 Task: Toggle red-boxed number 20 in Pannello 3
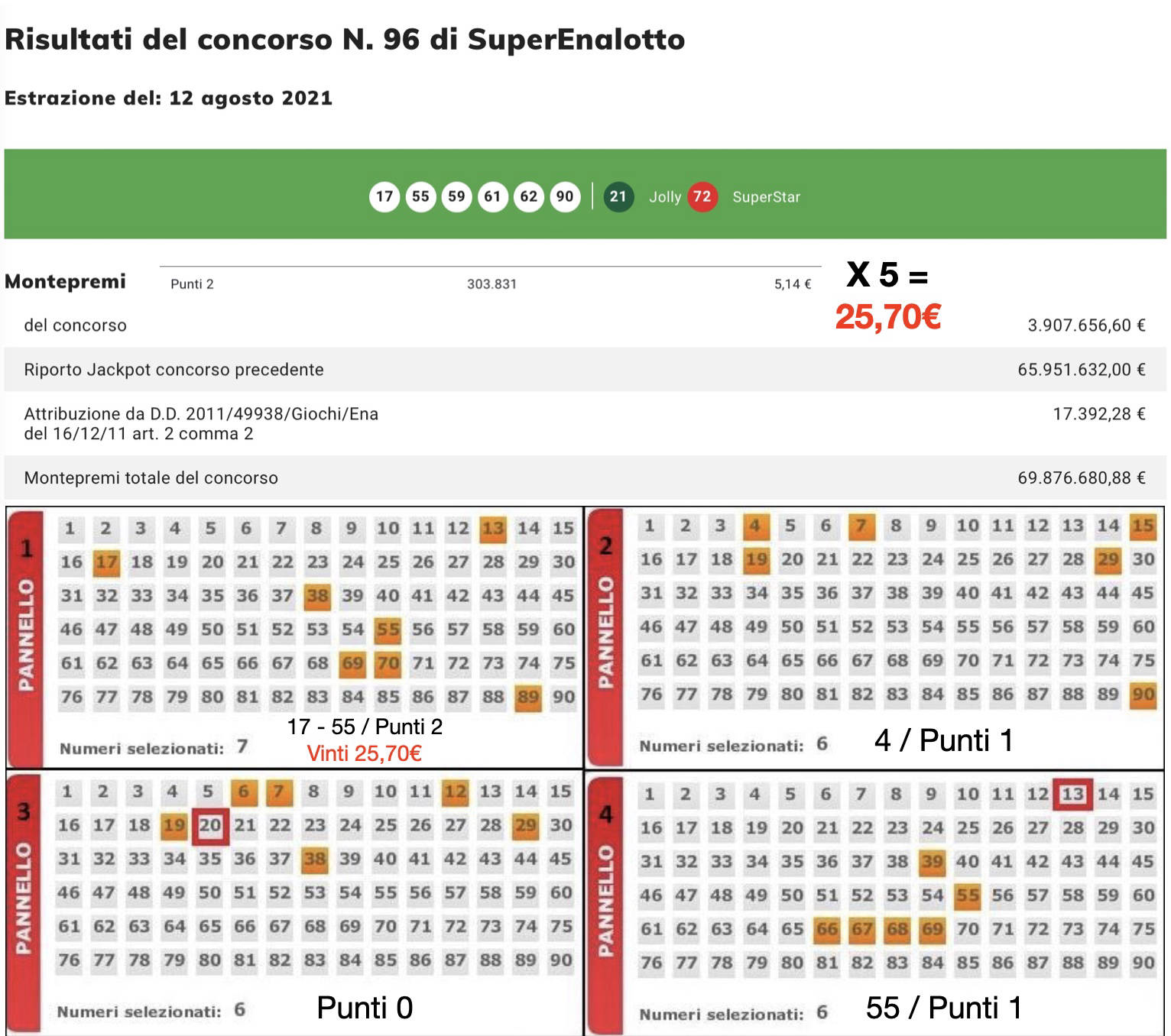point(209,825)
